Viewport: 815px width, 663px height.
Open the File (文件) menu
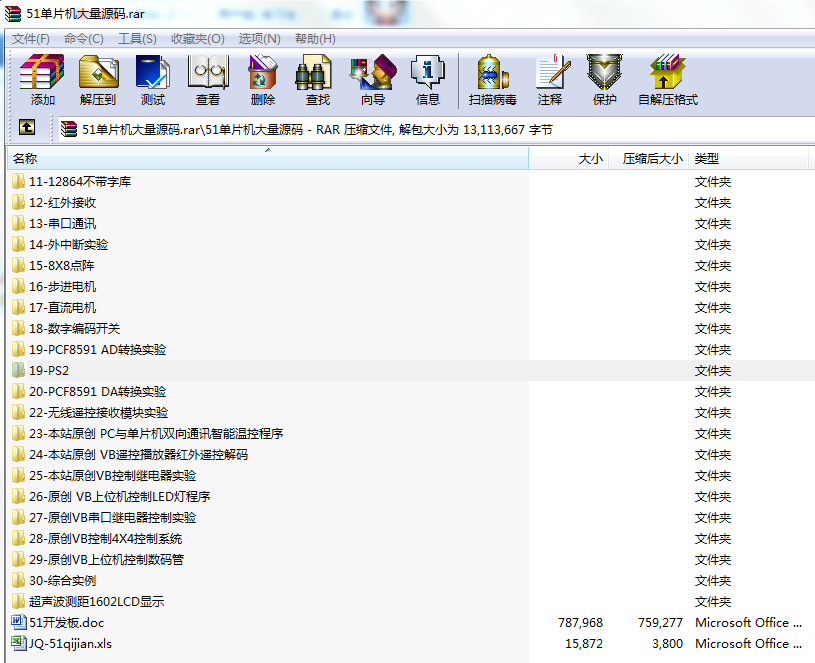pyautogui.click(x=31, y=39)
